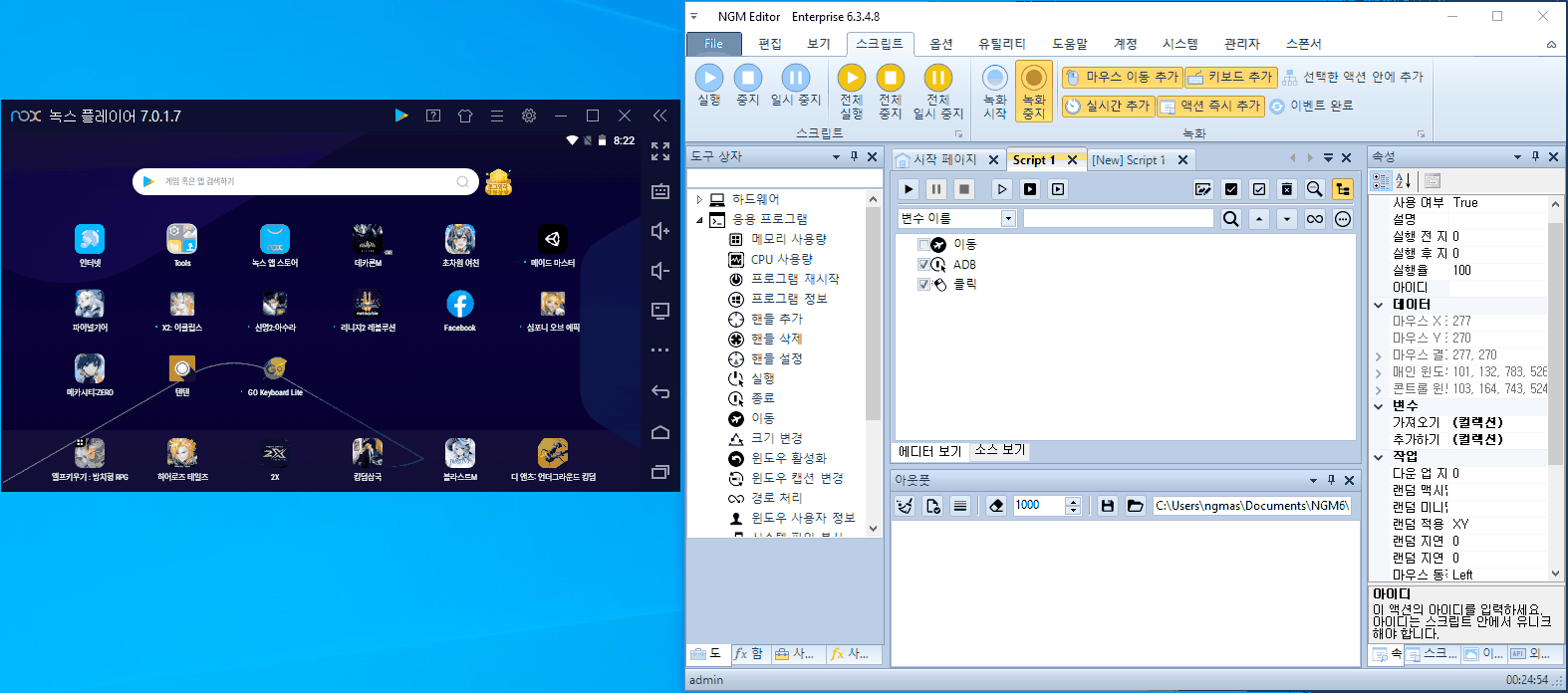This screenshot has width=1568, height=693.
Task: Run all scripts with 전체 실행
Action: point(851,92)
